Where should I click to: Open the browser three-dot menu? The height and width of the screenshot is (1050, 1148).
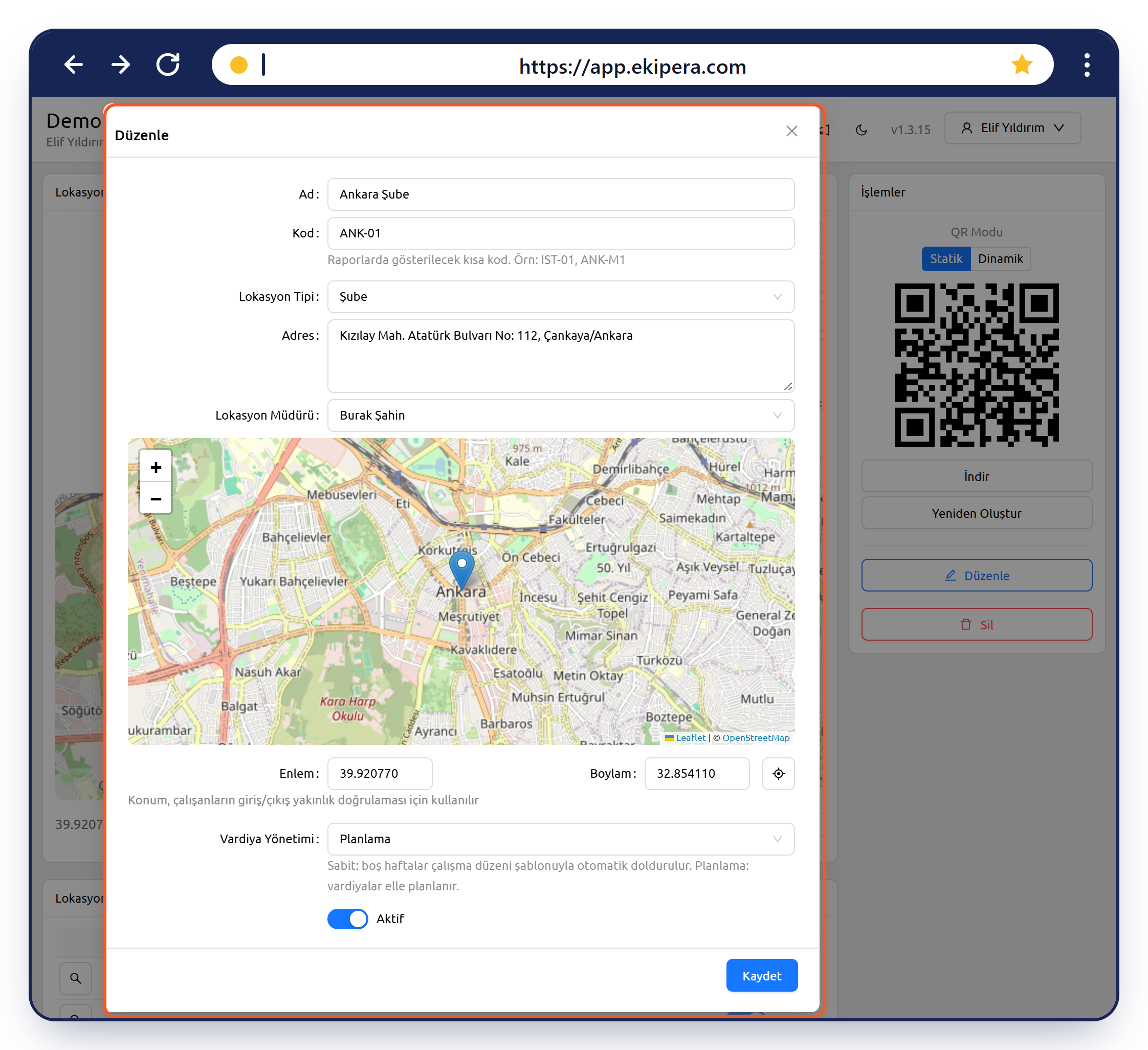click(1087, 65)
